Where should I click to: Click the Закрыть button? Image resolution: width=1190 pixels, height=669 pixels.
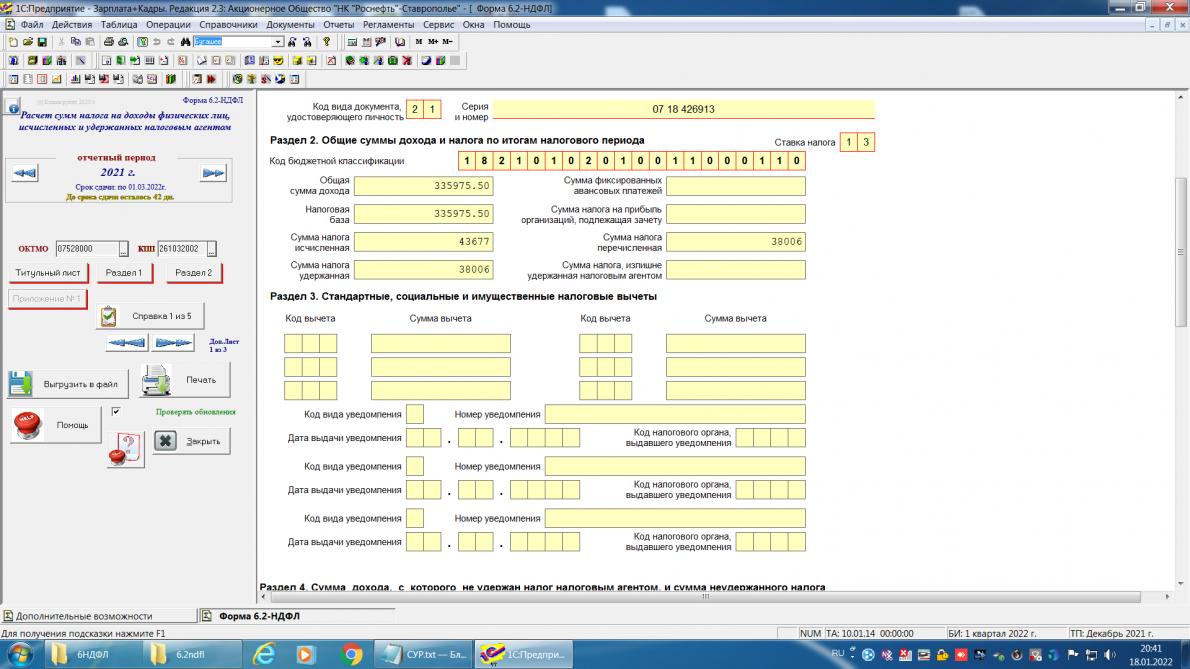(191, 441)
